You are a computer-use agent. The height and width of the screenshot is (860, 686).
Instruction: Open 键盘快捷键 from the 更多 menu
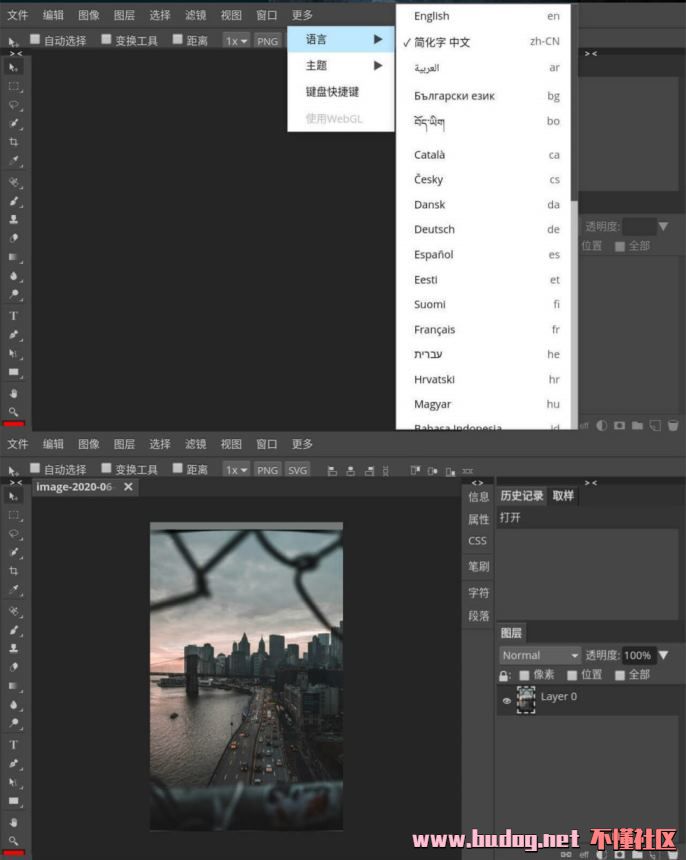pos(332,91)
